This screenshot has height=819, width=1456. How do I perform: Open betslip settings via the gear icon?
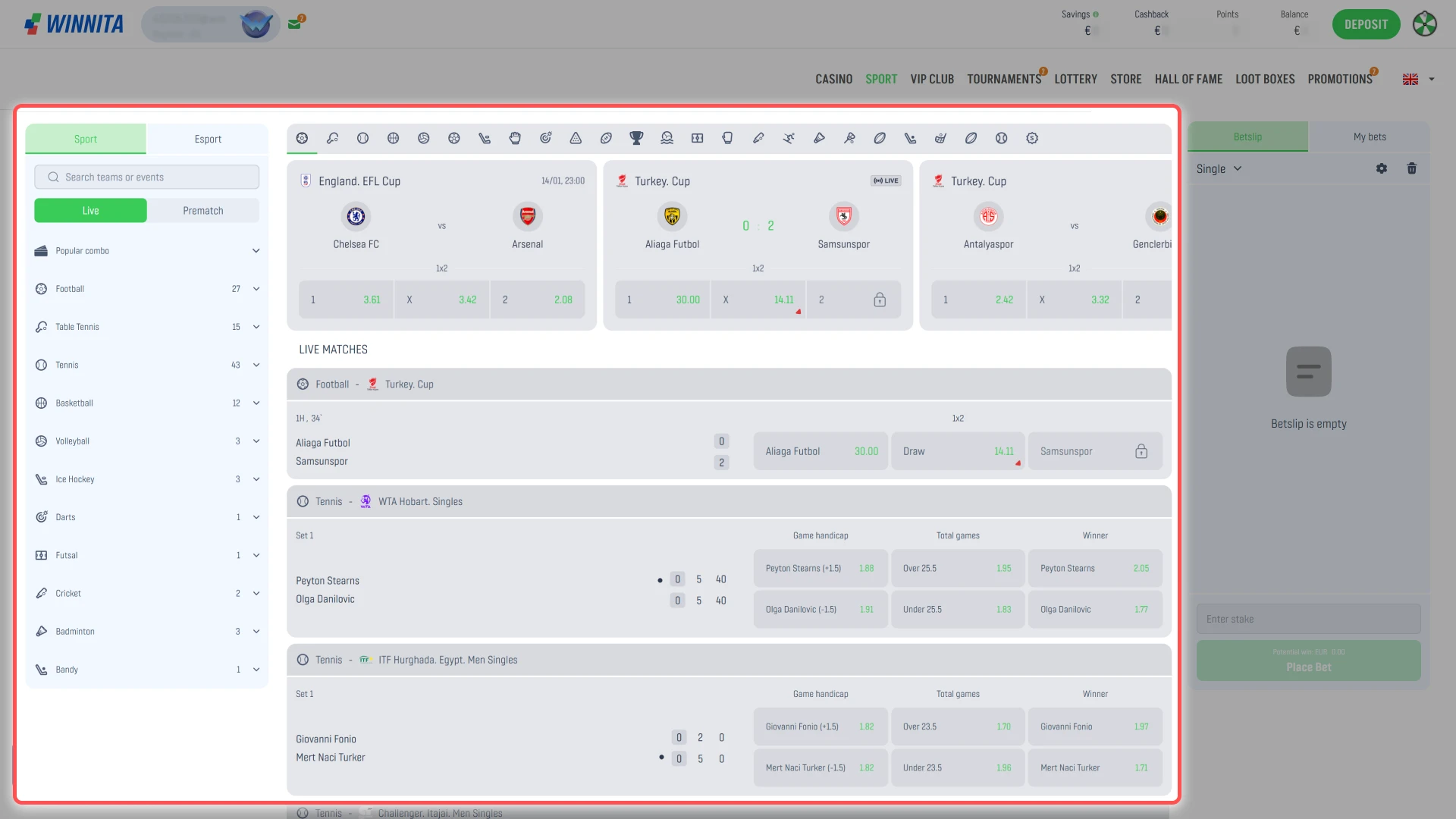point(1381,168)
